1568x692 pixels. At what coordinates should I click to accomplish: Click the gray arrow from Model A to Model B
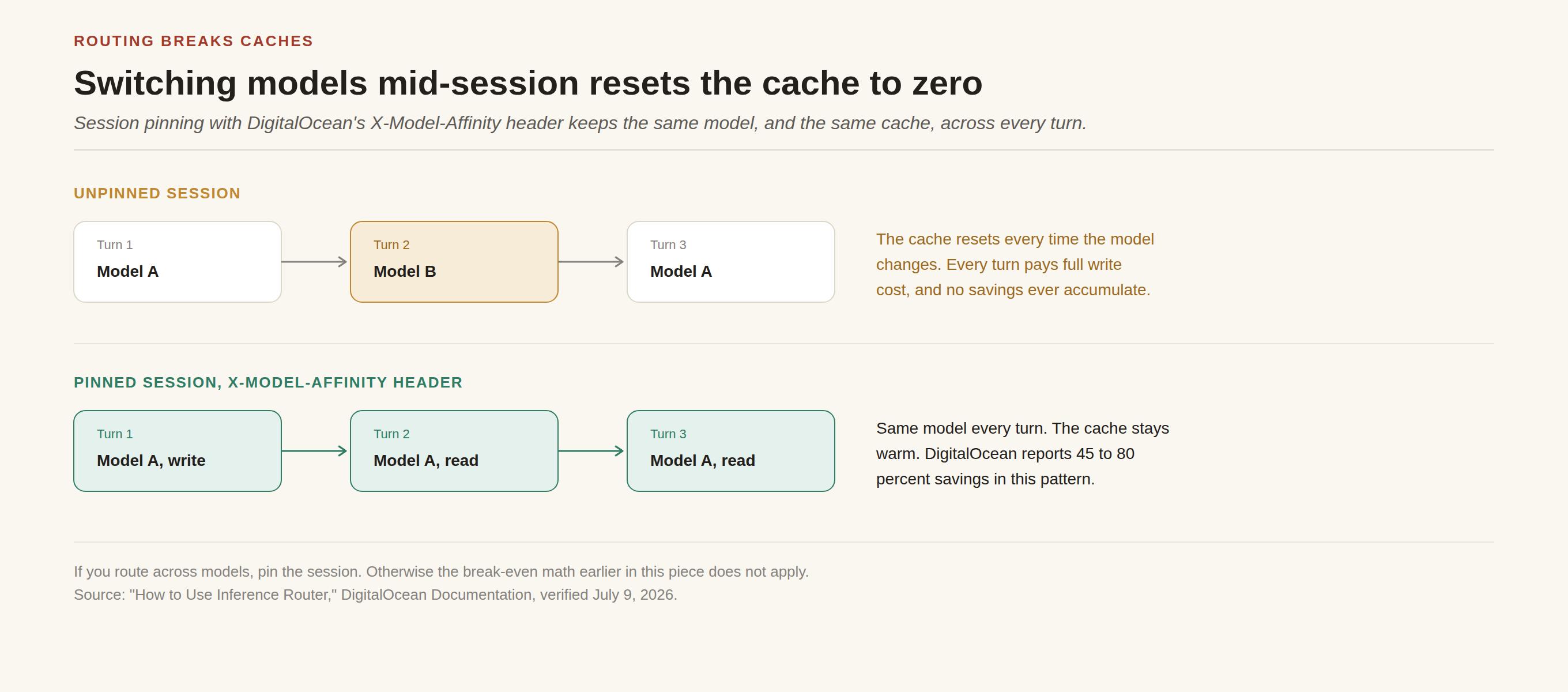tap(315, 262)
